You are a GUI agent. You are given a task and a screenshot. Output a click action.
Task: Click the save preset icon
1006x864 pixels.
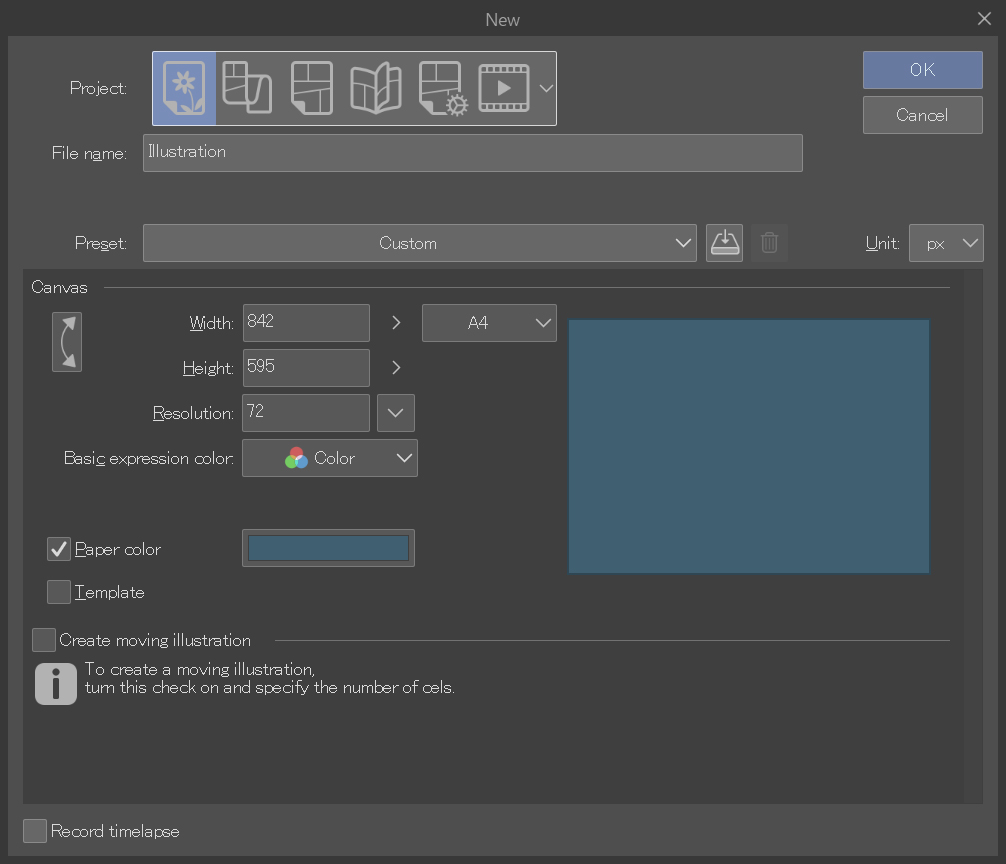(724, 243)
